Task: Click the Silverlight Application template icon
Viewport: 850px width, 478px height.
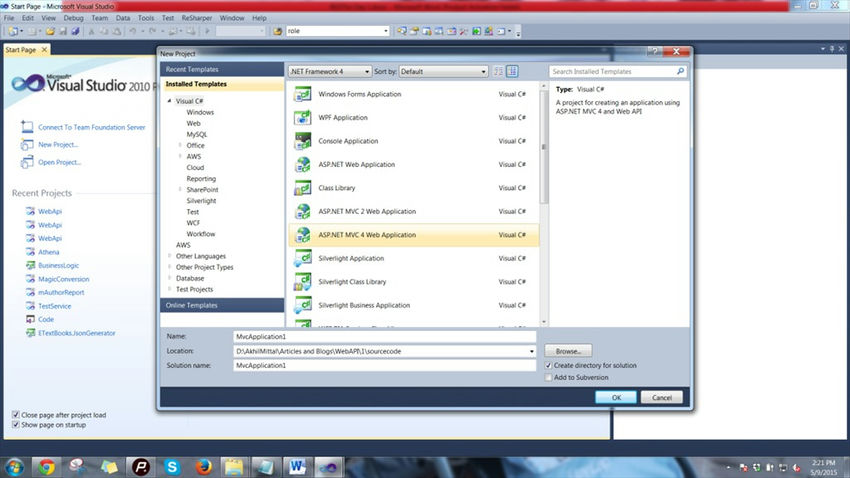Action: pos(302,259)
